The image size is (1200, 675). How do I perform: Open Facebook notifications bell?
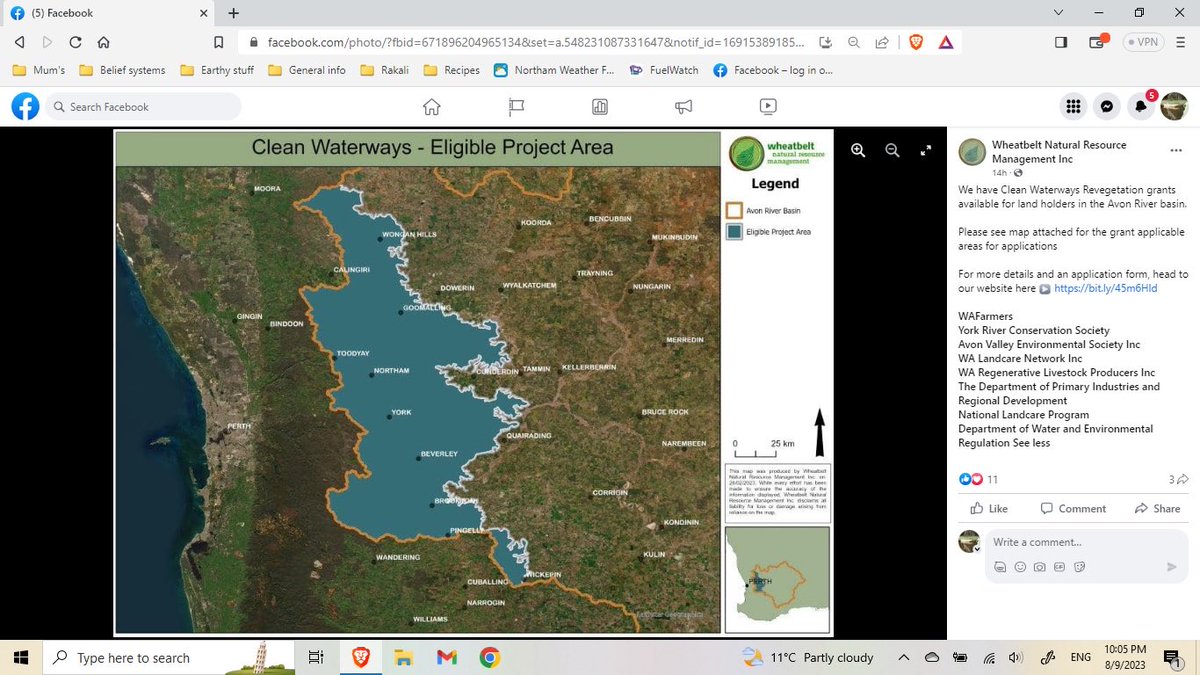(1141, 106)
